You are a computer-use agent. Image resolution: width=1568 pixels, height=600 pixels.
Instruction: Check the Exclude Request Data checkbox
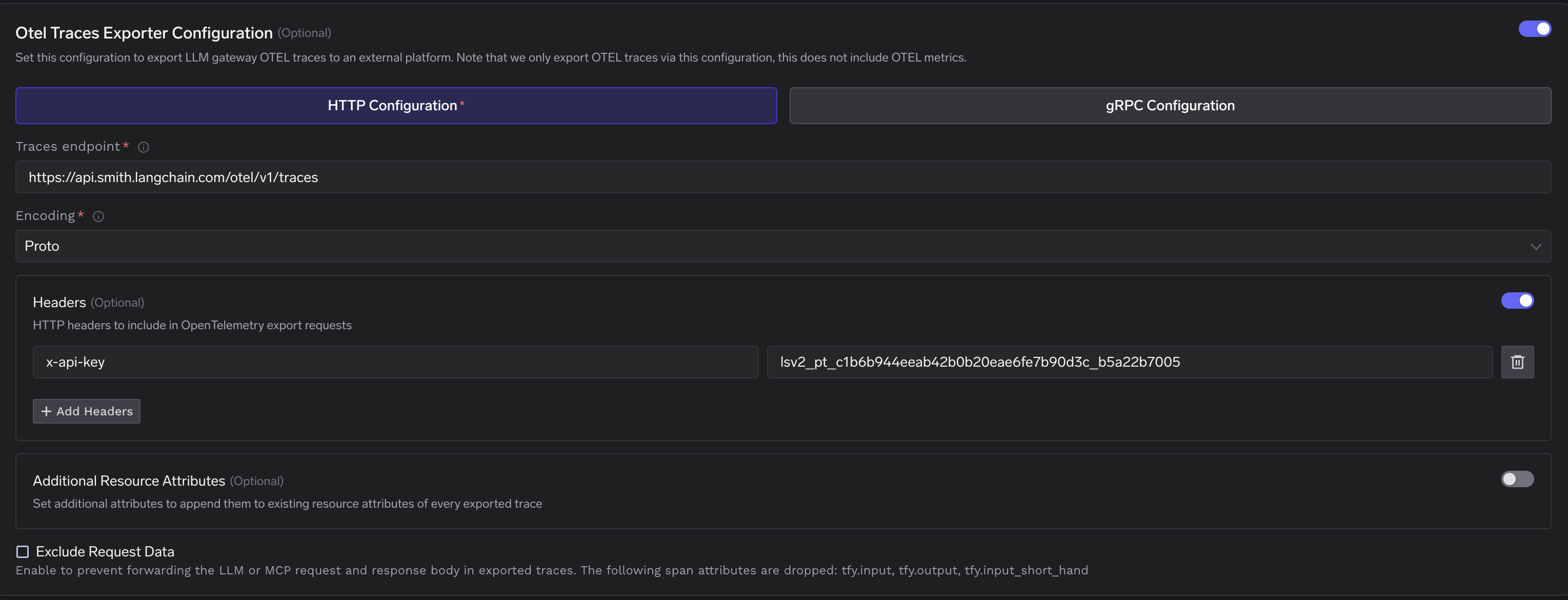coord(23,551)
